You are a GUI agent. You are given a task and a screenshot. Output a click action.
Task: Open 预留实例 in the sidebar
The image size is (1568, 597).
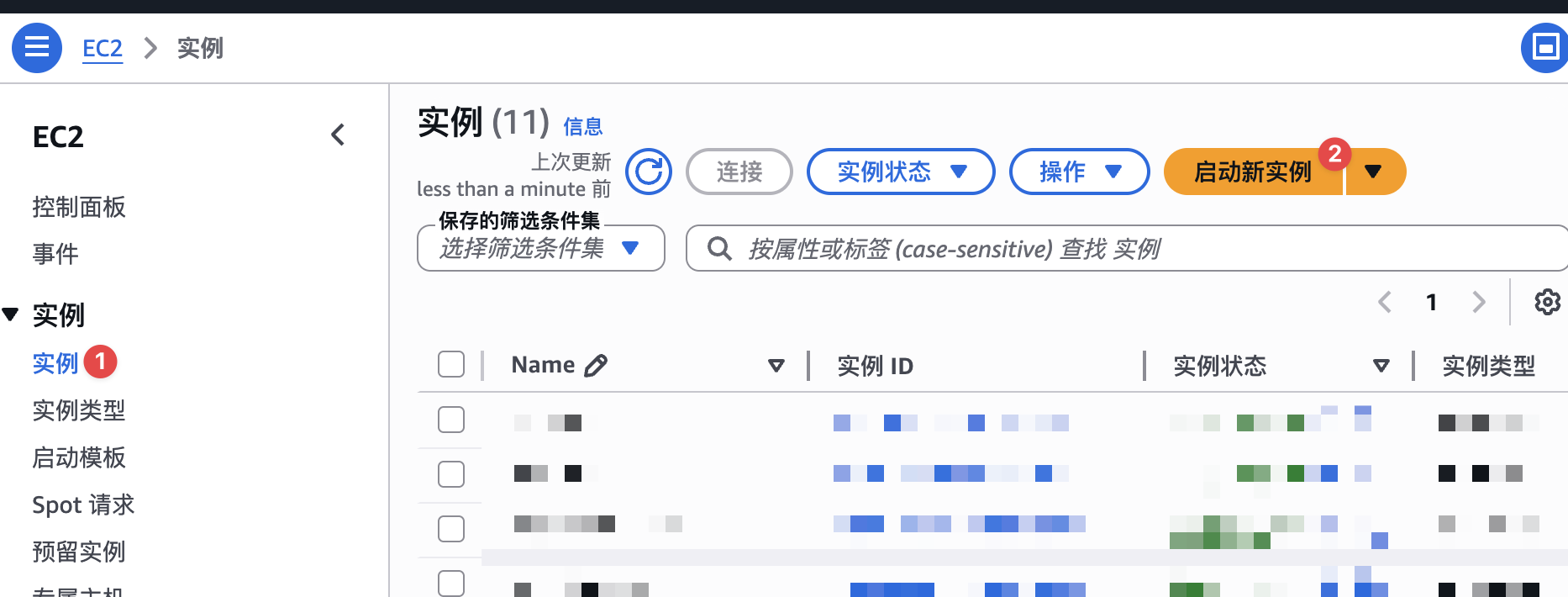pyautogui.click(x=79, y=552)
